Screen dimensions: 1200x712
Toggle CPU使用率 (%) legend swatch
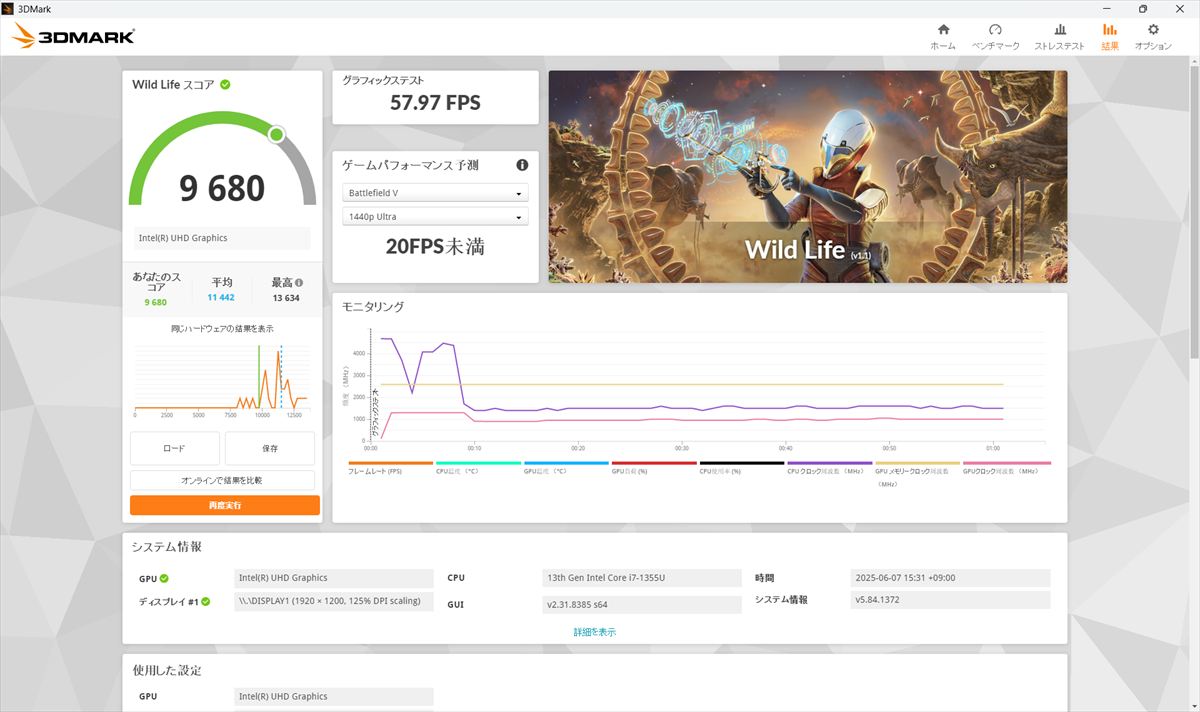click(742, 463)
